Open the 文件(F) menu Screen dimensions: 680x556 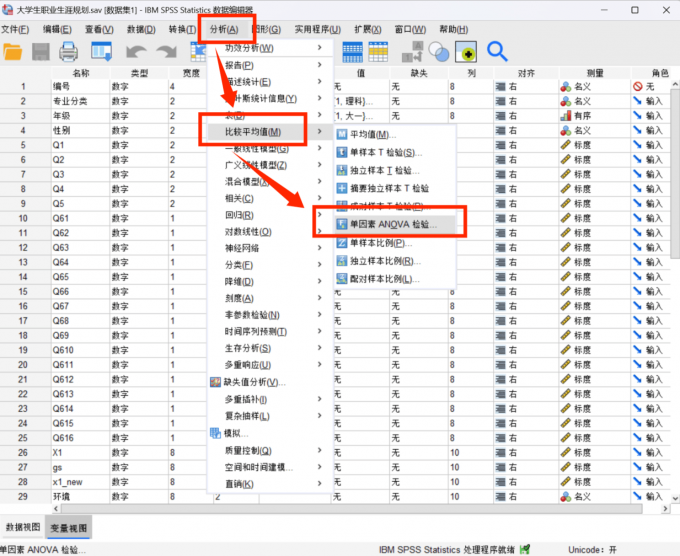point(15,29)
